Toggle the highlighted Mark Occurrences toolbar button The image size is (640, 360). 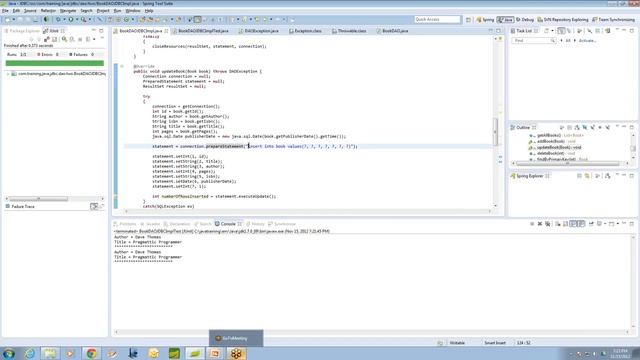click(198, 19)
